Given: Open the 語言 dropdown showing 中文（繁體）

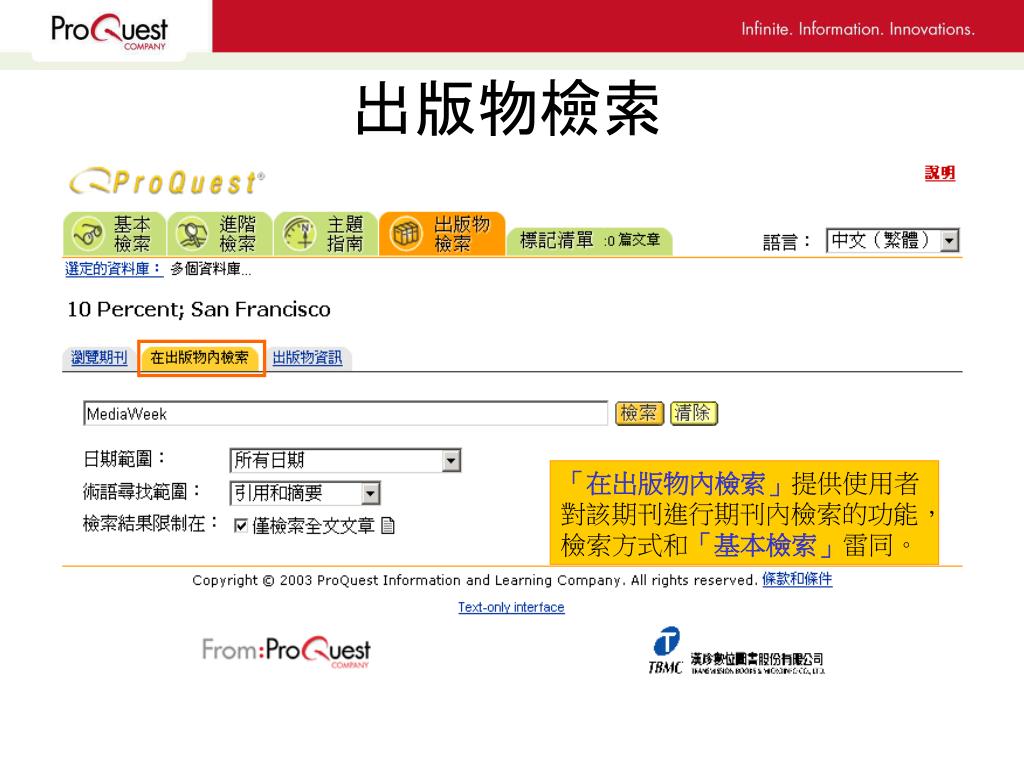Looking at the screenshot, I should pos(892,240).
